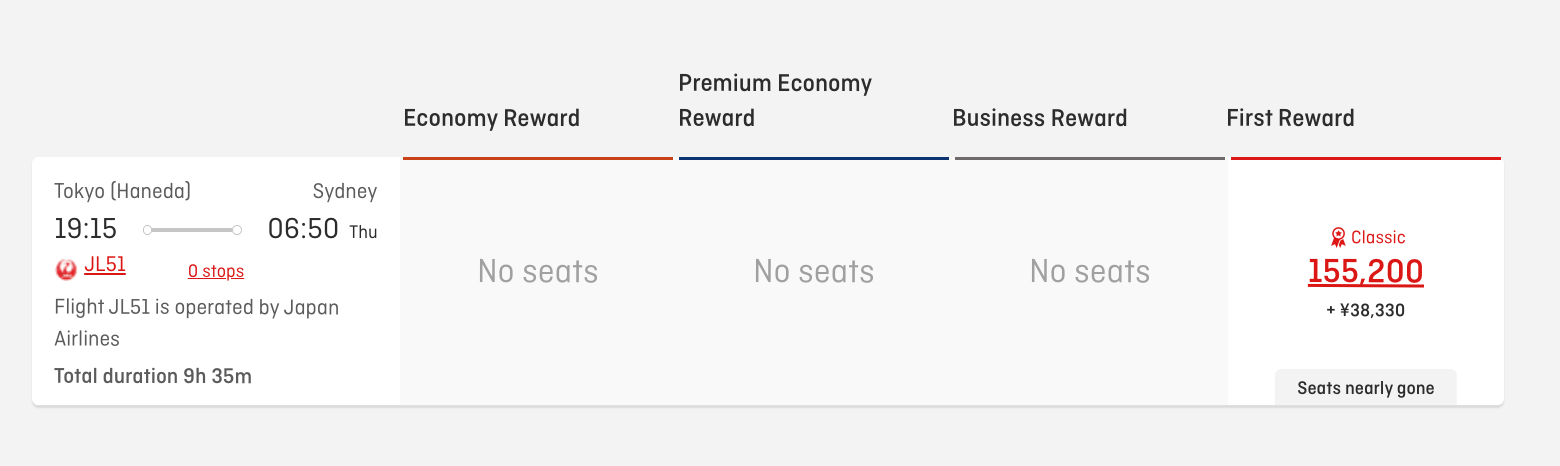Open the JL51 flight number link

point(105,265)
